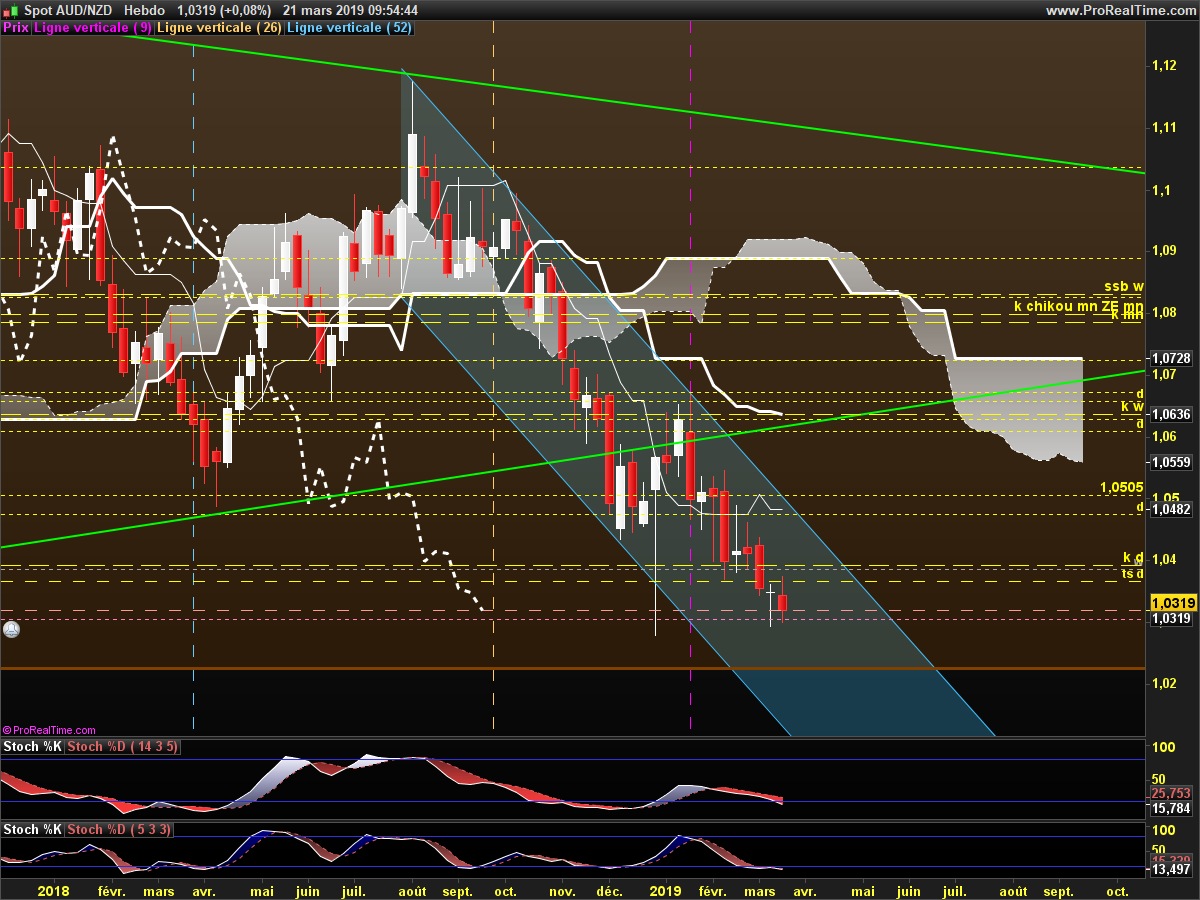Click the 1,09 price axis value
The width and height of the screenshot is (1200, 900).
[x=1163, y=252]
